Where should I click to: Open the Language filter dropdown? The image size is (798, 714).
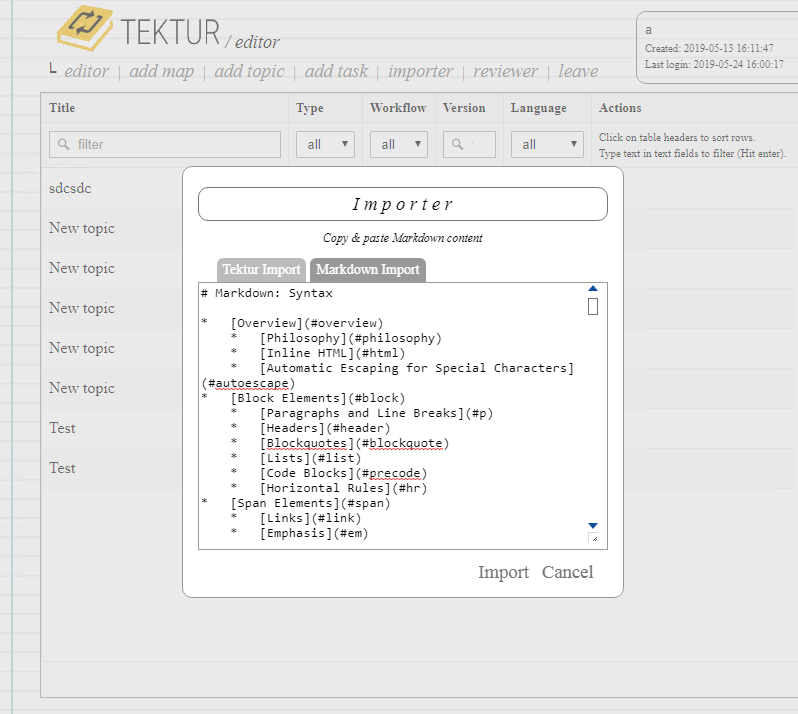[547, 144]
